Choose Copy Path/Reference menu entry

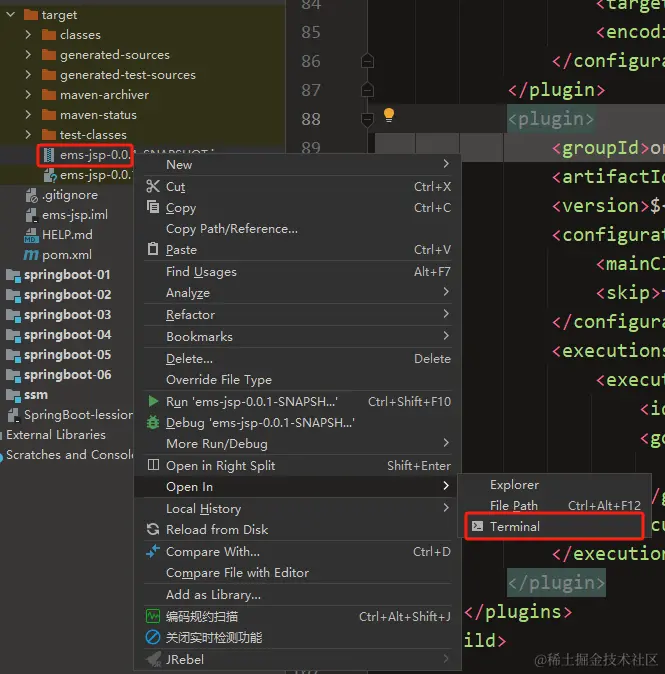[297, 228]
